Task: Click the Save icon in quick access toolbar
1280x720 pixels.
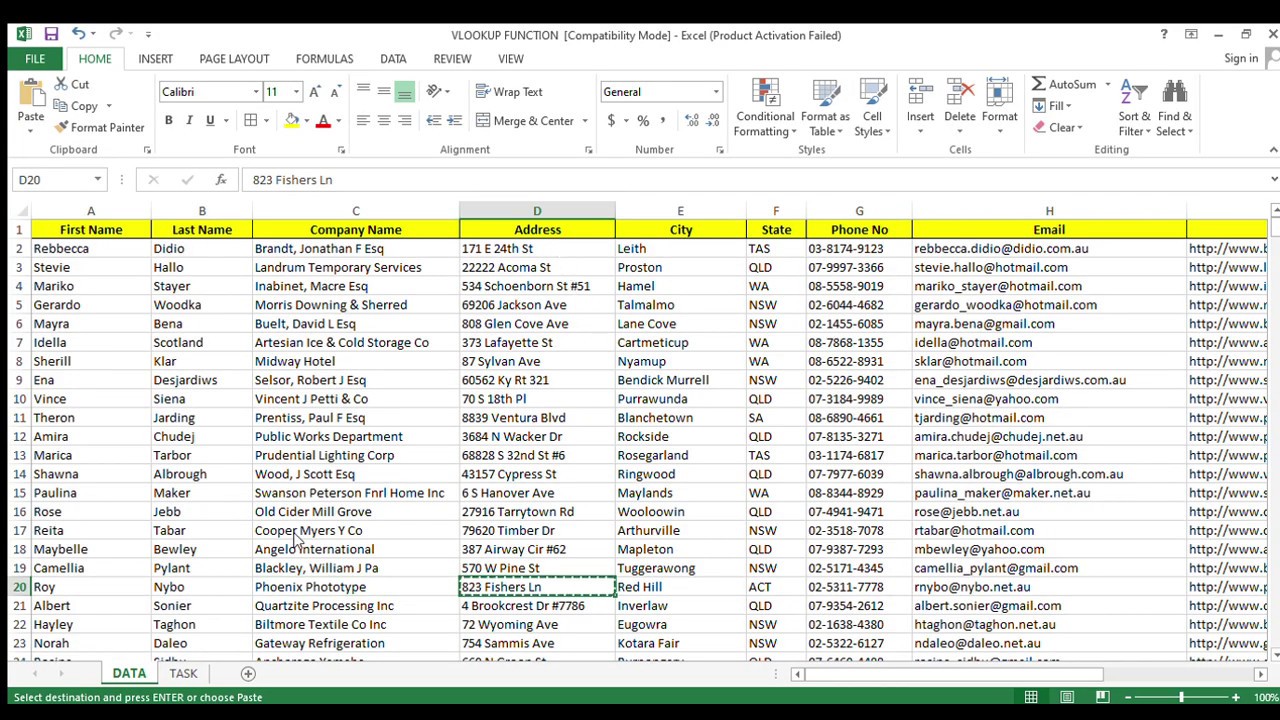Action: 51,34
